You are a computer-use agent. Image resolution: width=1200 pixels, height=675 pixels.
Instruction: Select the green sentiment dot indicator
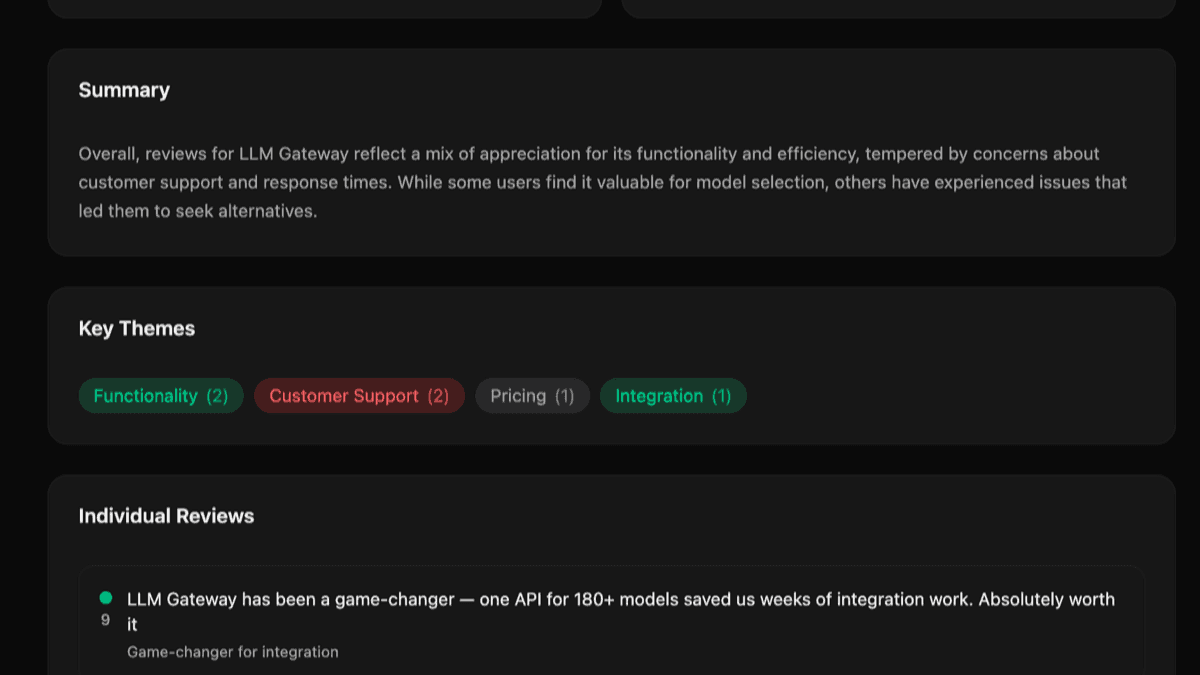(104, 596)
